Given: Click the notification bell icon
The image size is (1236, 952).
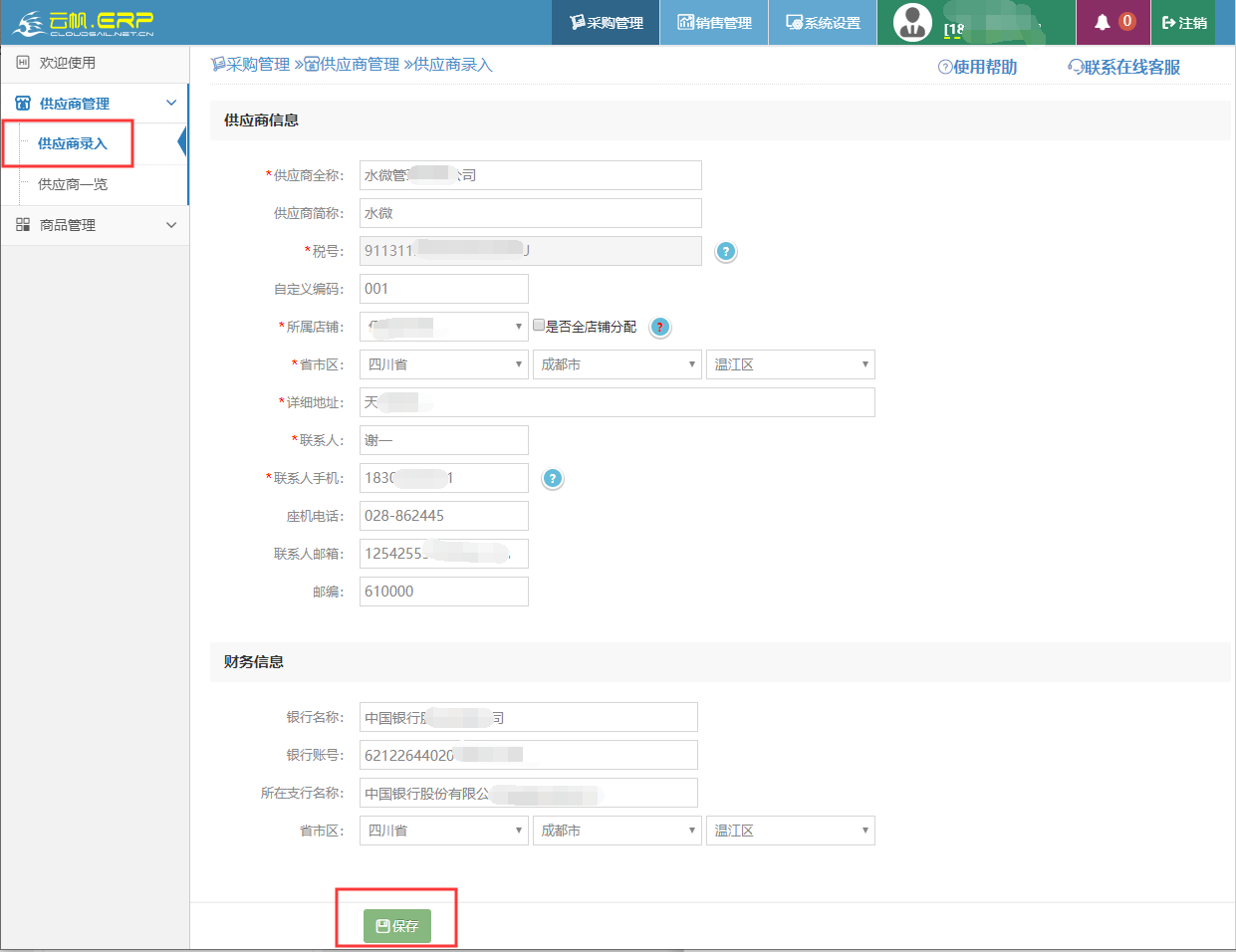Looking at the screenshot, I should pos(1102,22).
